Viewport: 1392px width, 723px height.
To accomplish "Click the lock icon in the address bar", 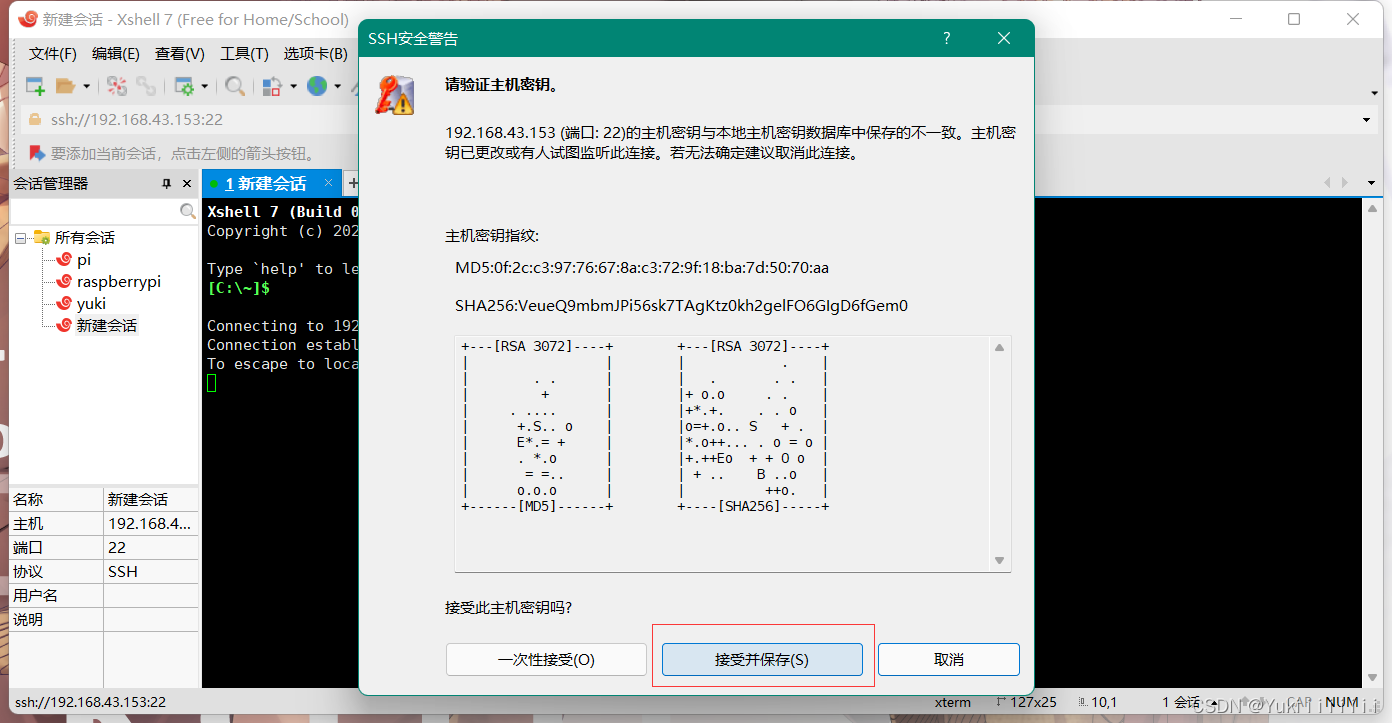I will (x=35, y=120).
